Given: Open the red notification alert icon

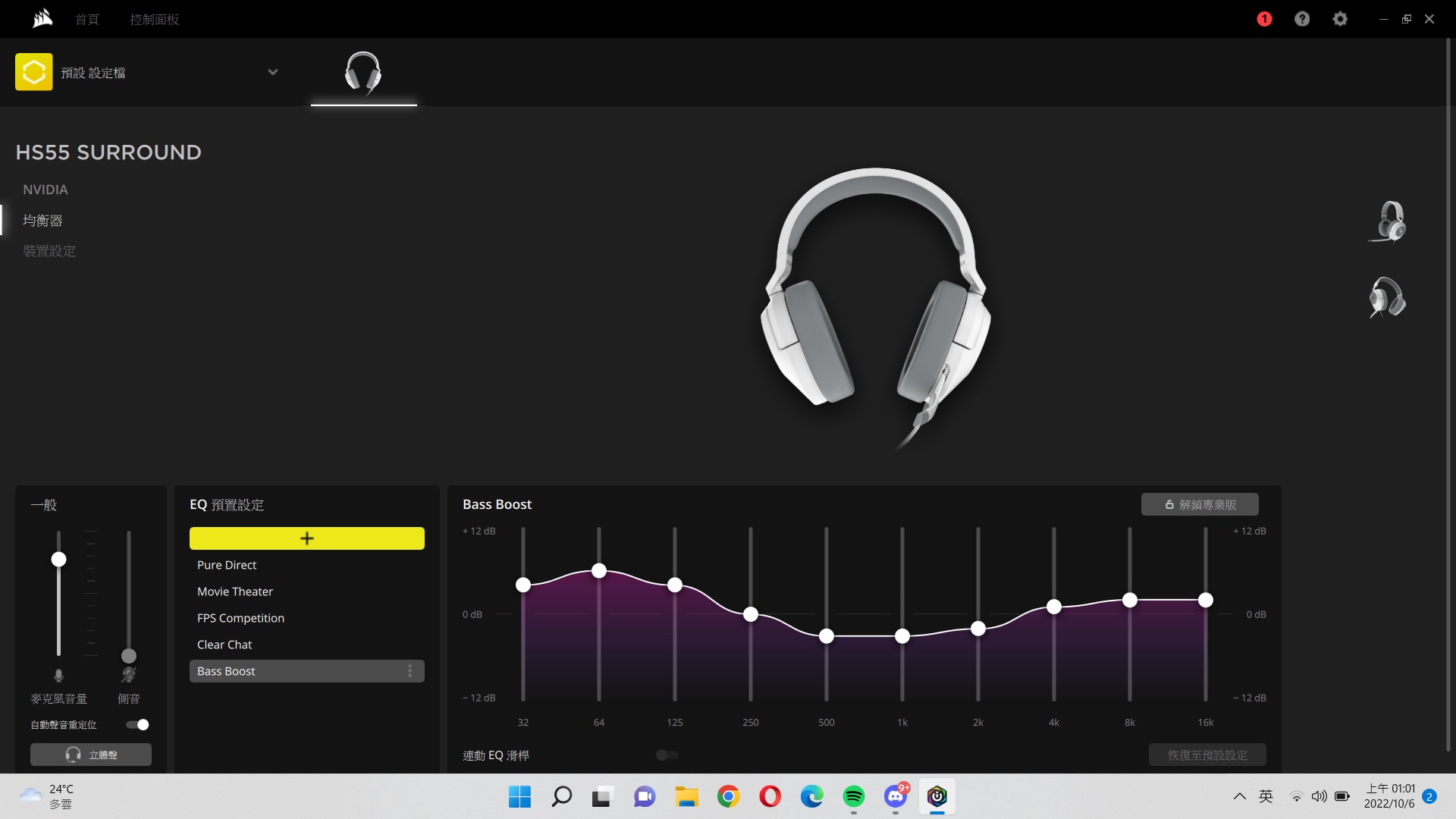Looking at the screenshot, I should [x=1264, y=19].
